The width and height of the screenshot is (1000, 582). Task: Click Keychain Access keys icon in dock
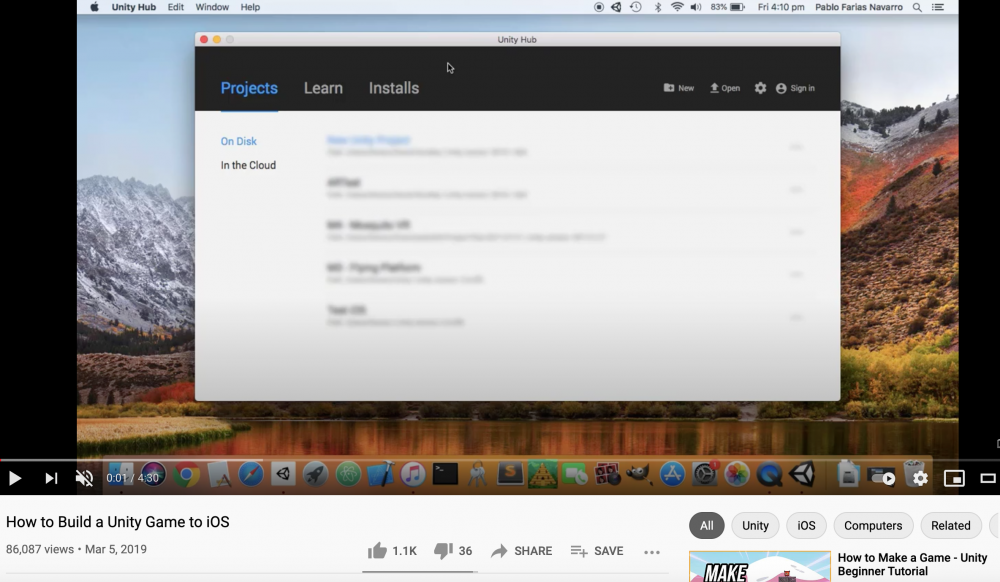(x=478, y=475)
